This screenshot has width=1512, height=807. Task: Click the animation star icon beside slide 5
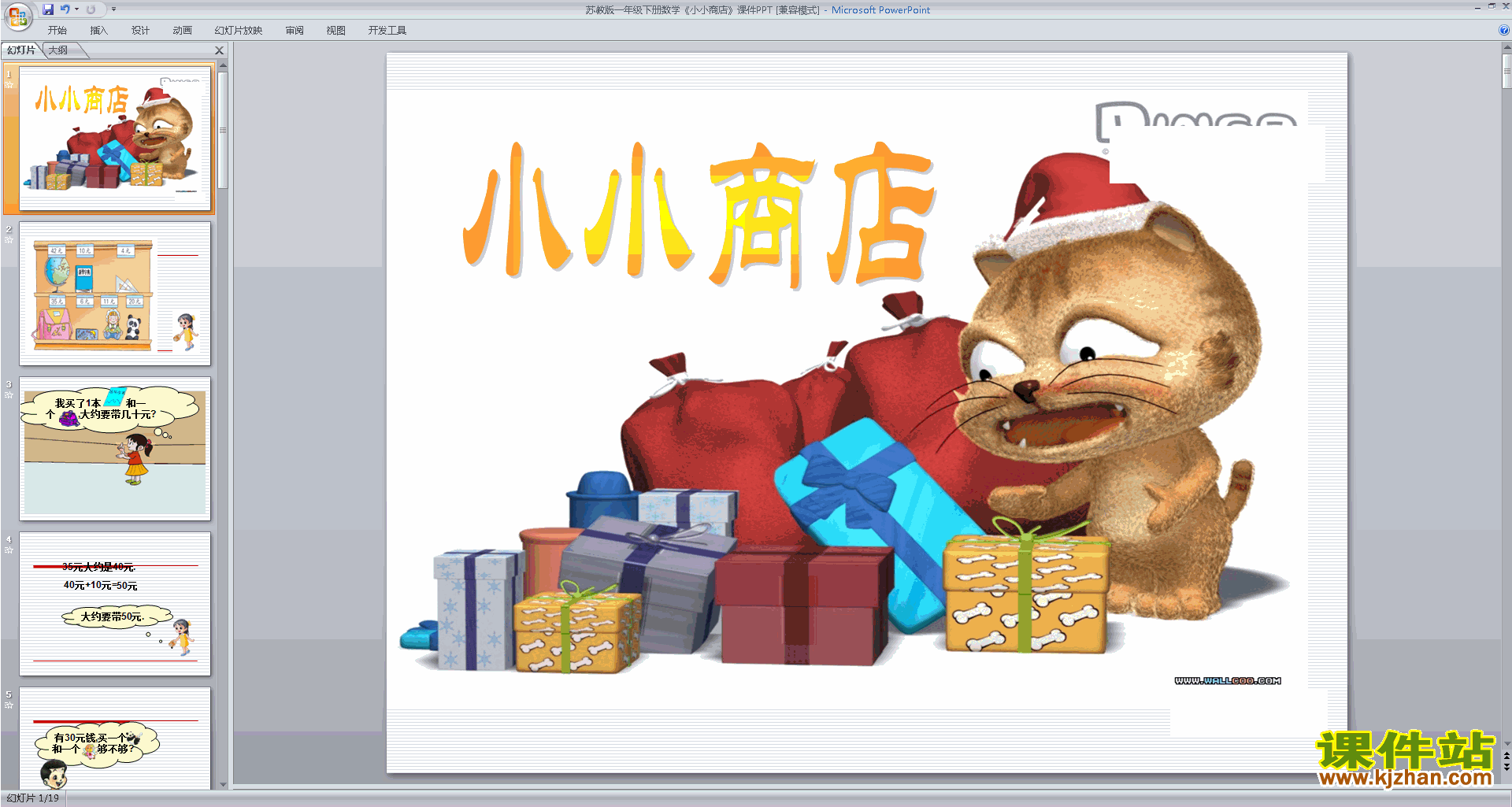[x=9, y=705]
